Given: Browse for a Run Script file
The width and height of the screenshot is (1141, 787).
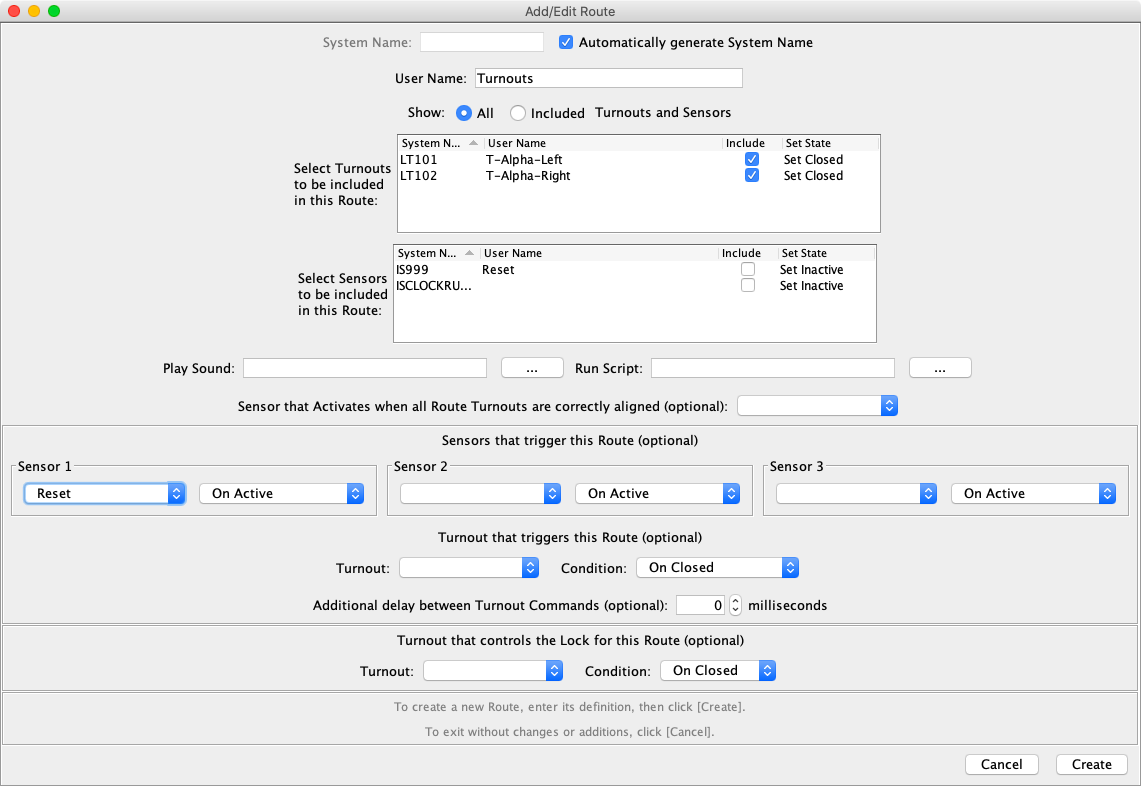Looking at the screenshot, I should pos(940,369).
